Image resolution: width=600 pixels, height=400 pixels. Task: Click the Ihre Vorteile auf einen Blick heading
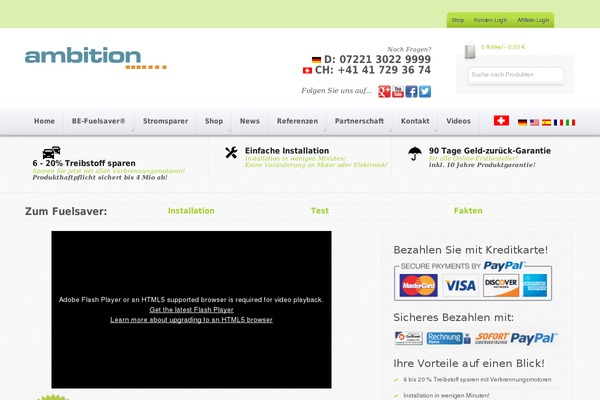click(469, 363)
